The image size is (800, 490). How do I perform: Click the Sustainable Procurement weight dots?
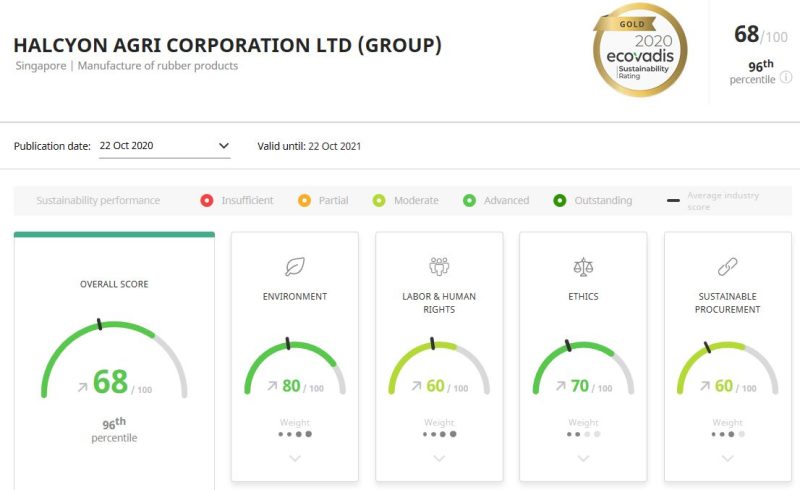pyautogui.click(x=727, y=434)
